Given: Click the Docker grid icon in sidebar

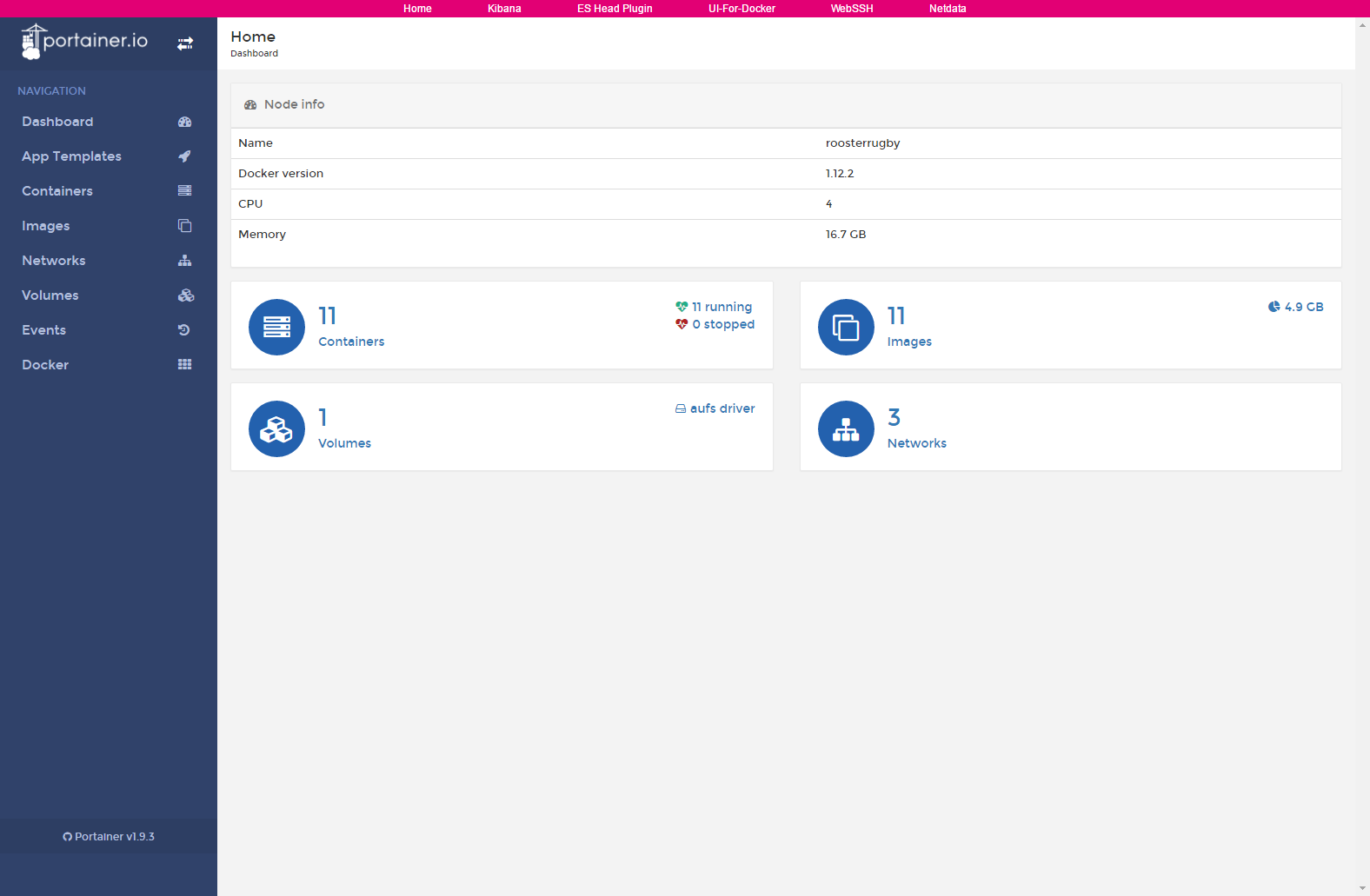Looking at the screenshot, I should tap(184, 364).
